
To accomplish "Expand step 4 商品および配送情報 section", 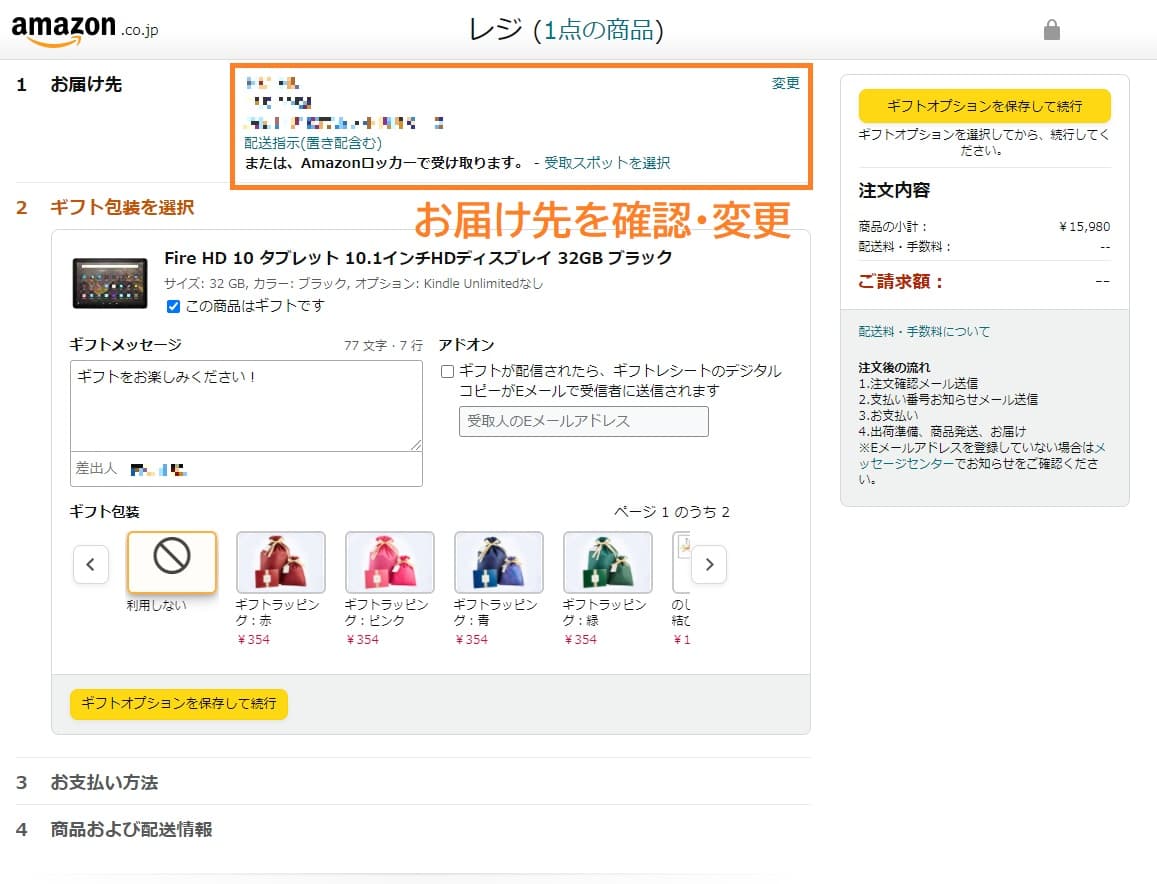I will pyautogui.click(x=131, y=829).
